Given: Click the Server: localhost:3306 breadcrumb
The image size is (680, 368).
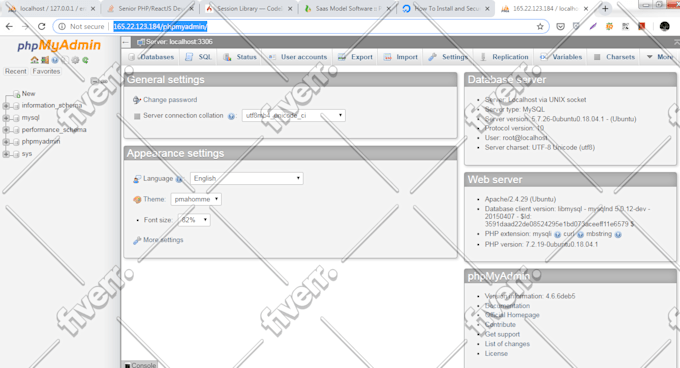Looking at the screenshot, I should (179, 42).
